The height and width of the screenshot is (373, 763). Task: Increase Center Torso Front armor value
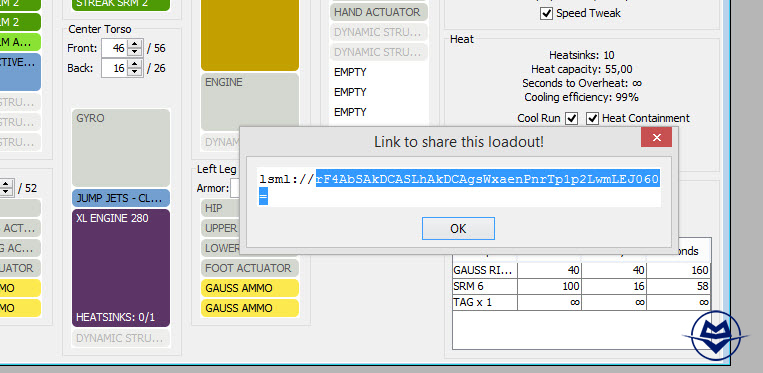135,44
